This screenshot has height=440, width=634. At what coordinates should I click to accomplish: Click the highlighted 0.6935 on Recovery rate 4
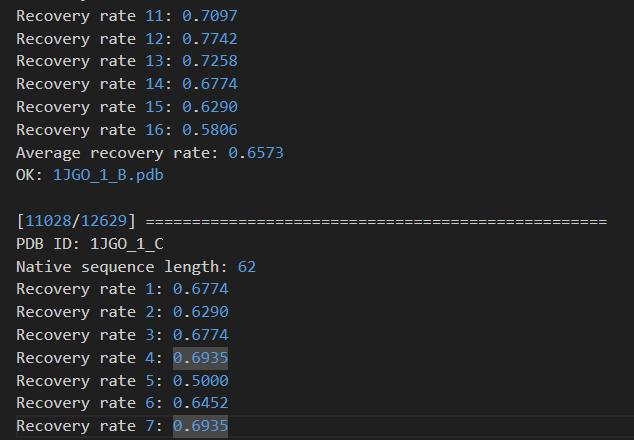[x=200, y=358]
